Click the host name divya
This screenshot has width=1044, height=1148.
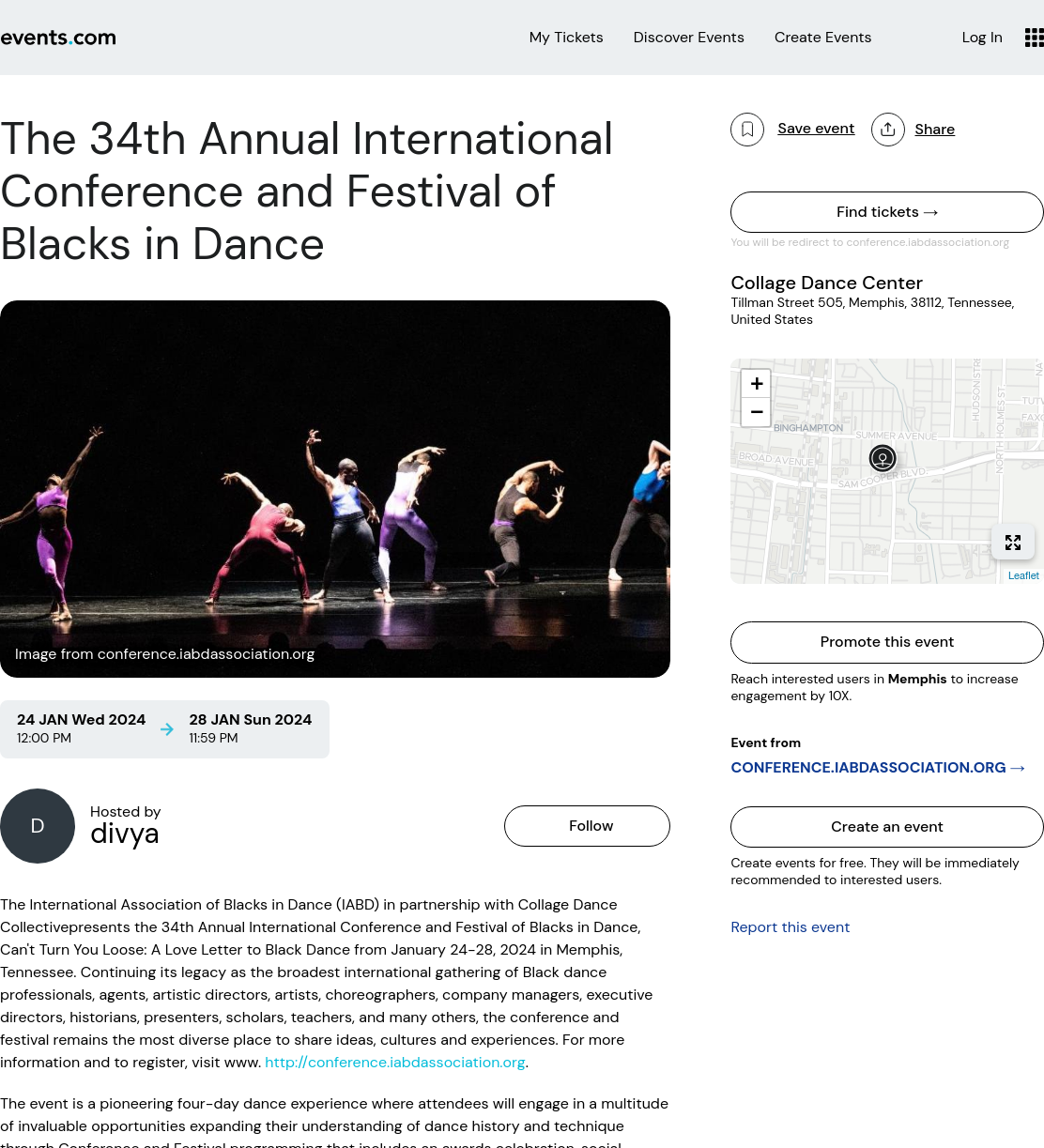[124, 834]
